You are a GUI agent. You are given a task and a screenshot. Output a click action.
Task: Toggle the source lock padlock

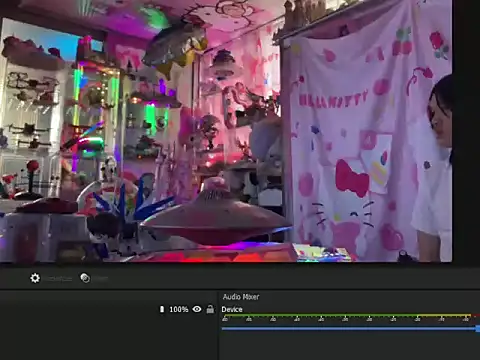coord(210,309)
